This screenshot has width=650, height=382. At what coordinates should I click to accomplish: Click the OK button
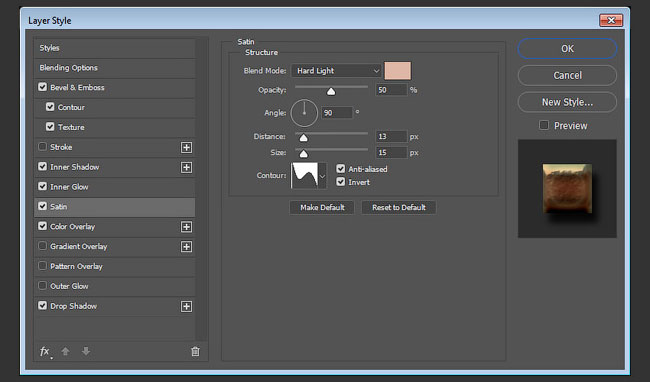(x=567, y=49)
